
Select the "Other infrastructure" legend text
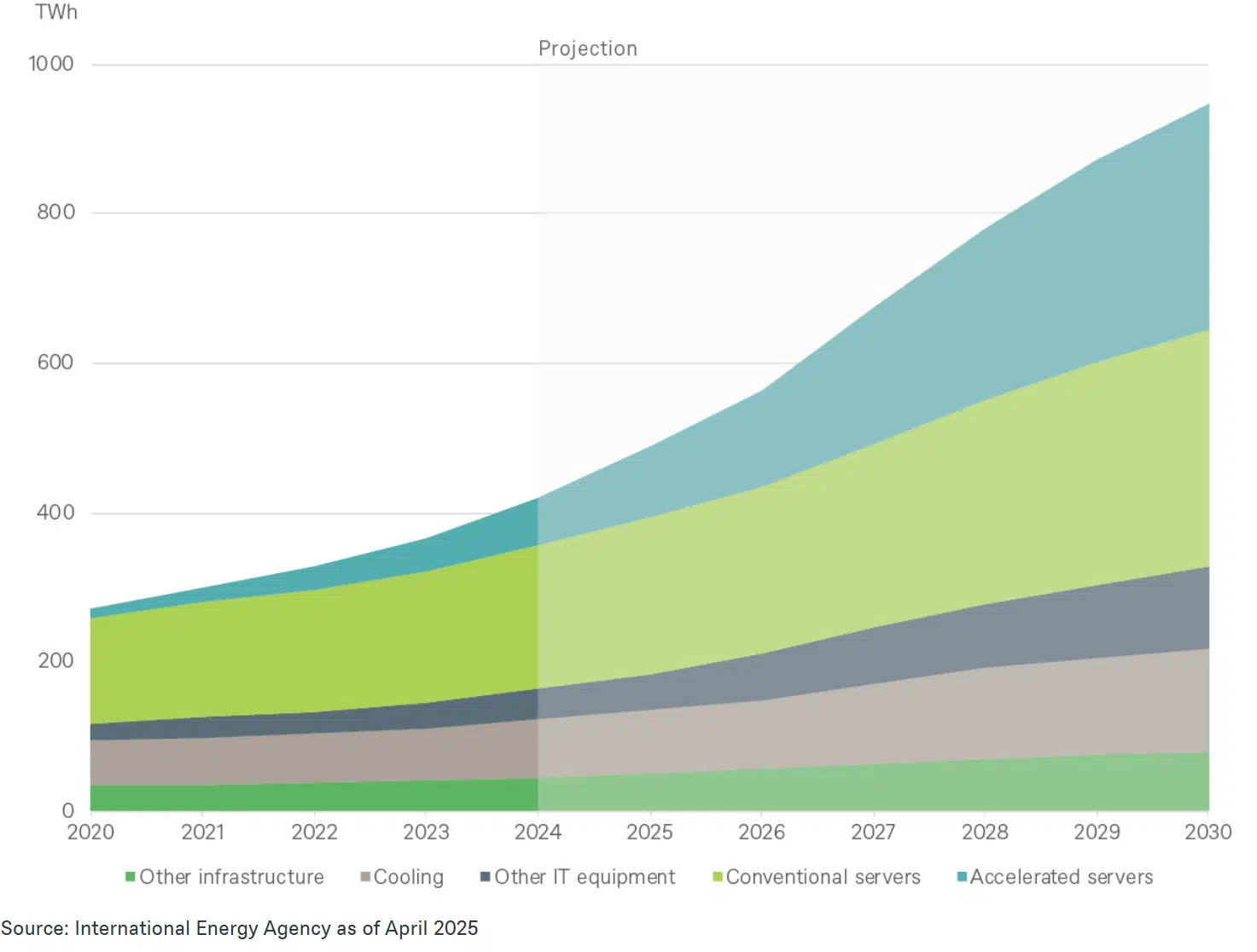click(x=231, y=877)
